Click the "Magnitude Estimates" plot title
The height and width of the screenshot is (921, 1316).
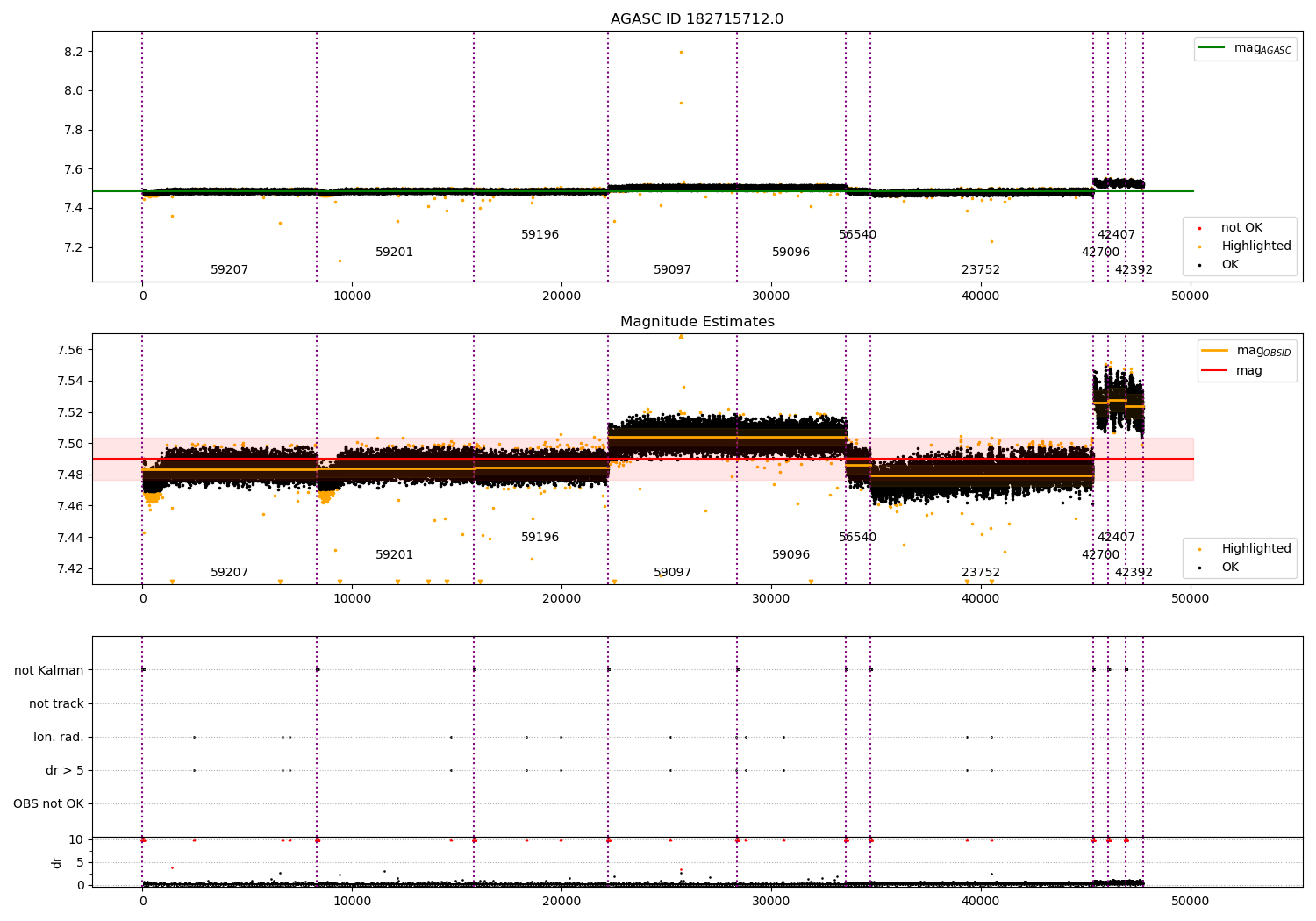[x=697, y=322]
